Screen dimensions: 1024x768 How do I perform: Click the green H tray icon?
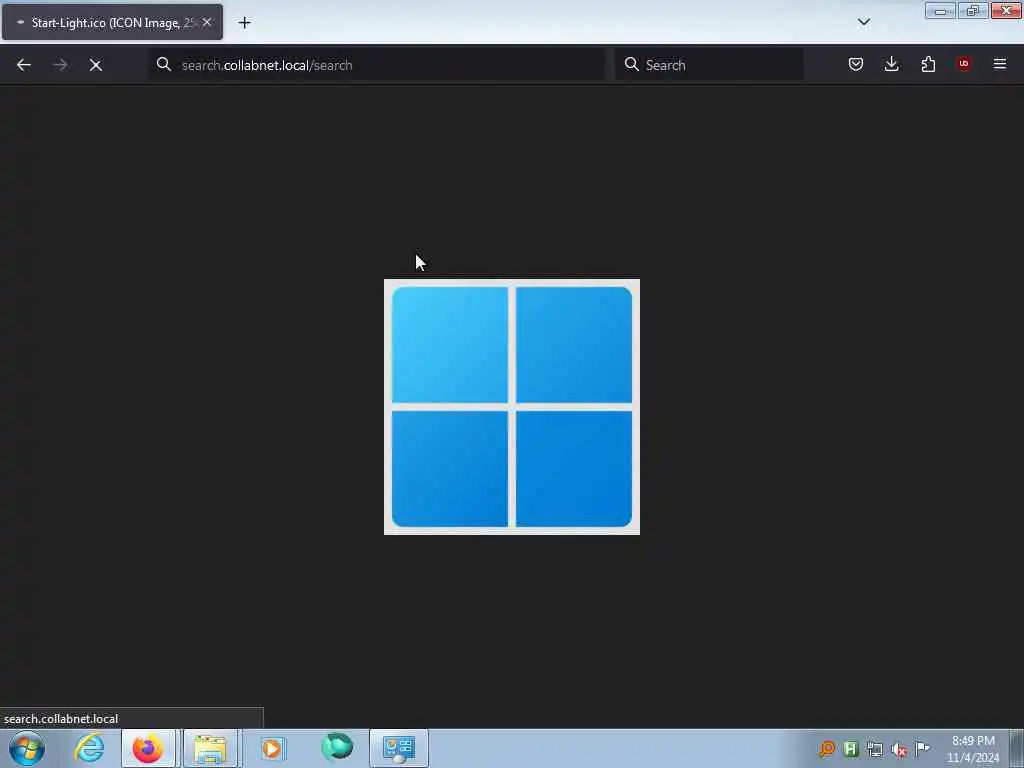click(x=851, y=748)
